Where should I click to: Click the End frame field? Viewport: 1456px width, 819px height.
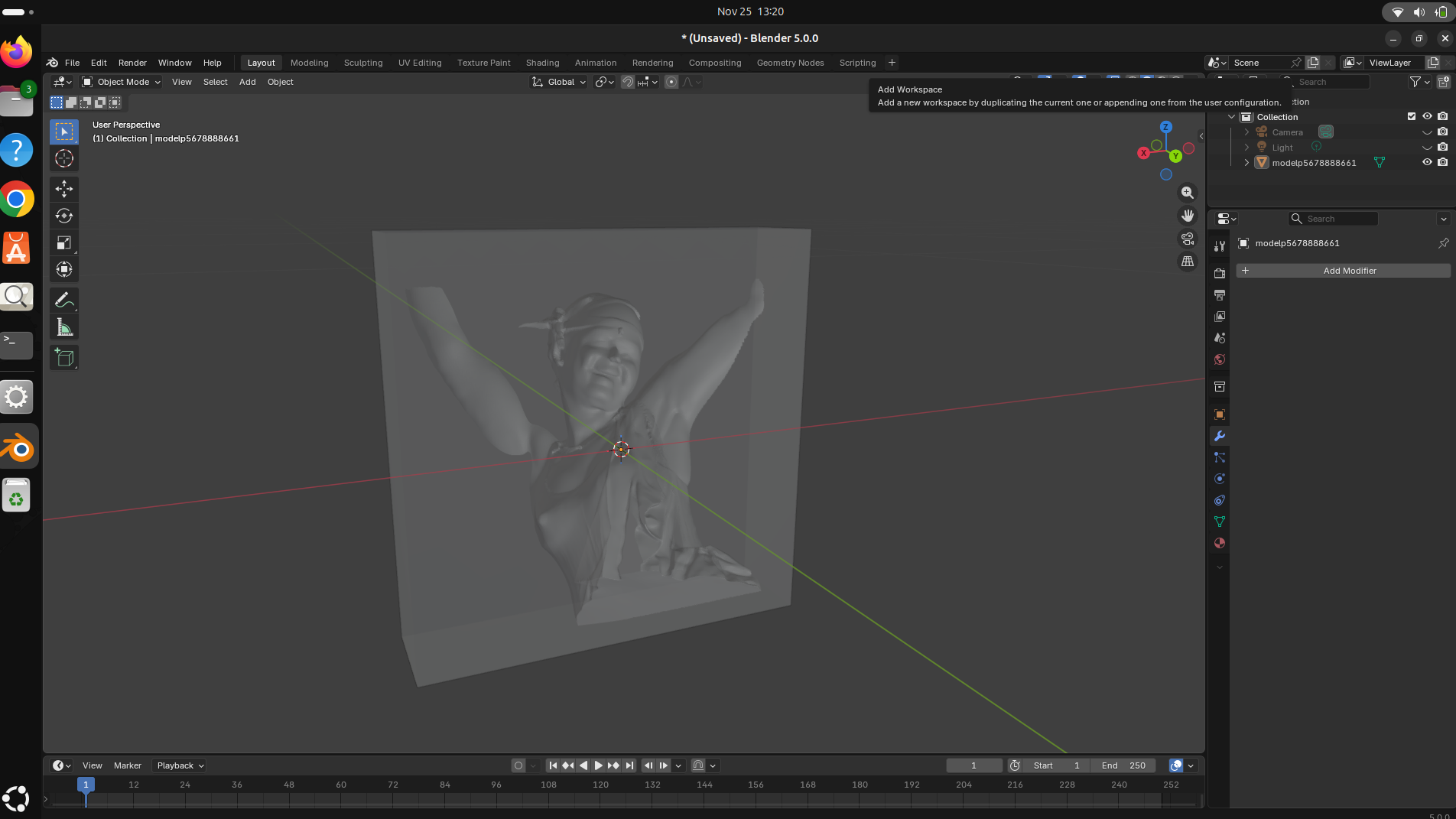pos(1123,765)
